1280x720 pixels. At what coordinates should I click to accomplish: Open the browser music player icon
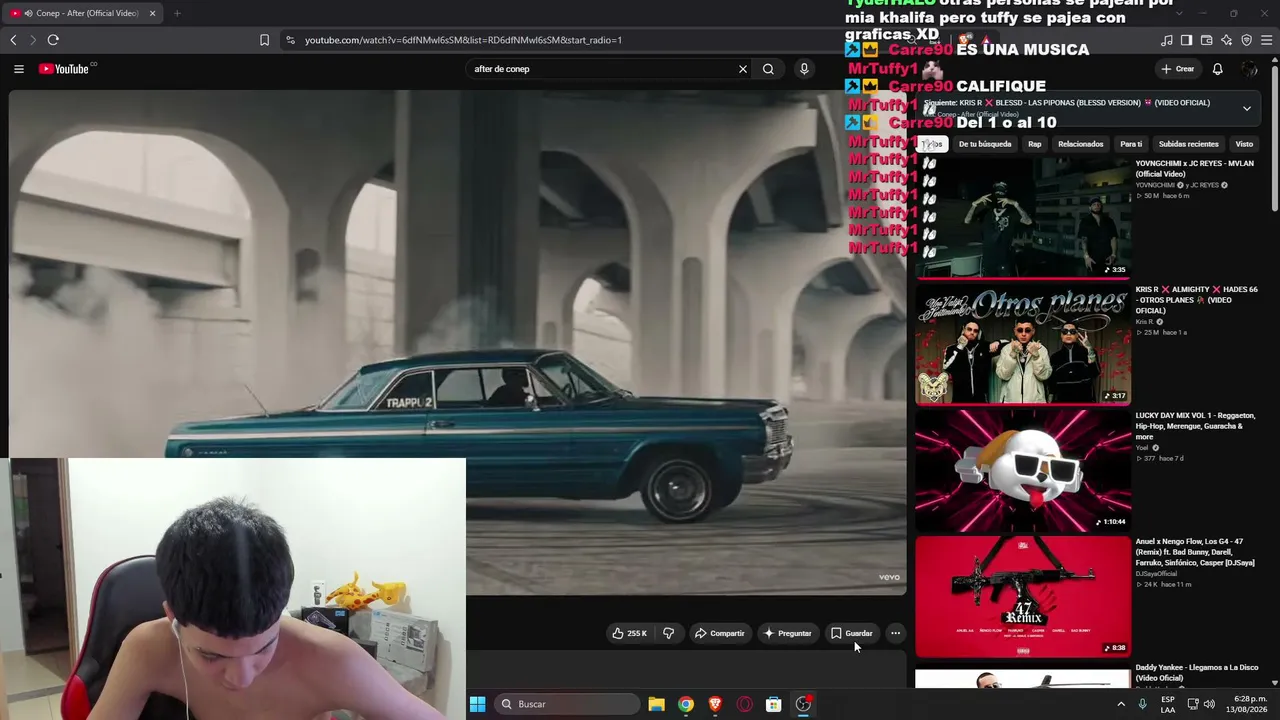tap(1167, 40)
